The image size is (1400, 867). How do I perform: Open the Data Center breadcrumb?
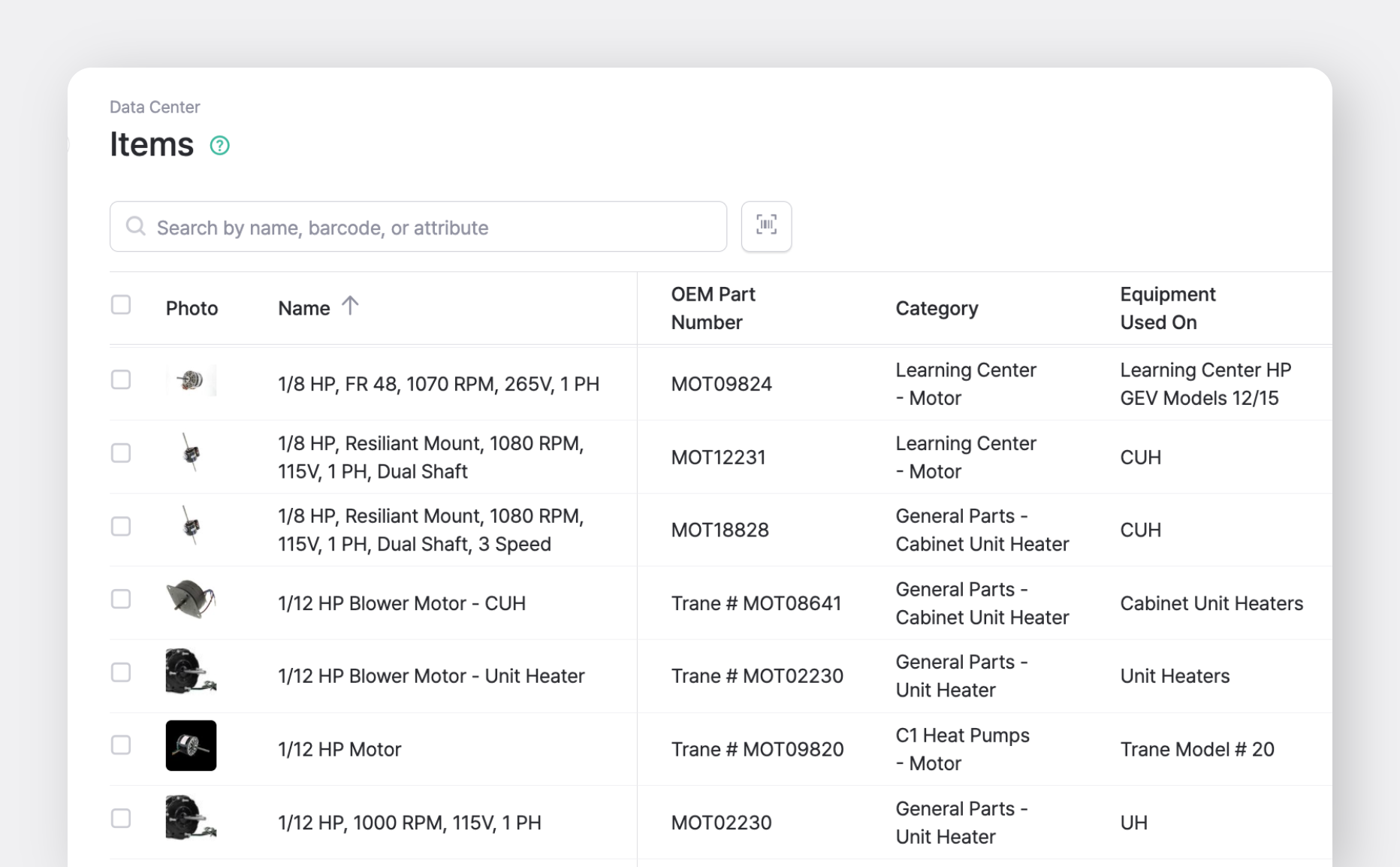coord(155,107)
